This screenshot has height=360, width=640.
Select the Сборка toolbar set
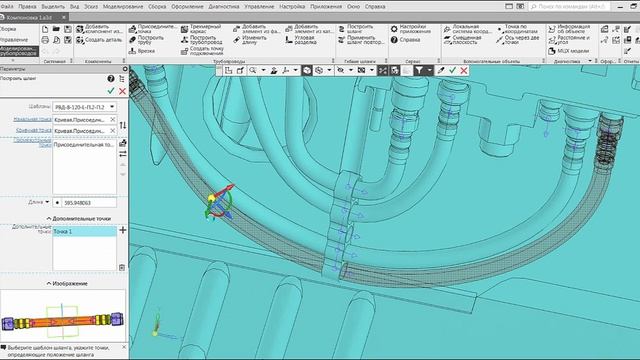(8, 29)
